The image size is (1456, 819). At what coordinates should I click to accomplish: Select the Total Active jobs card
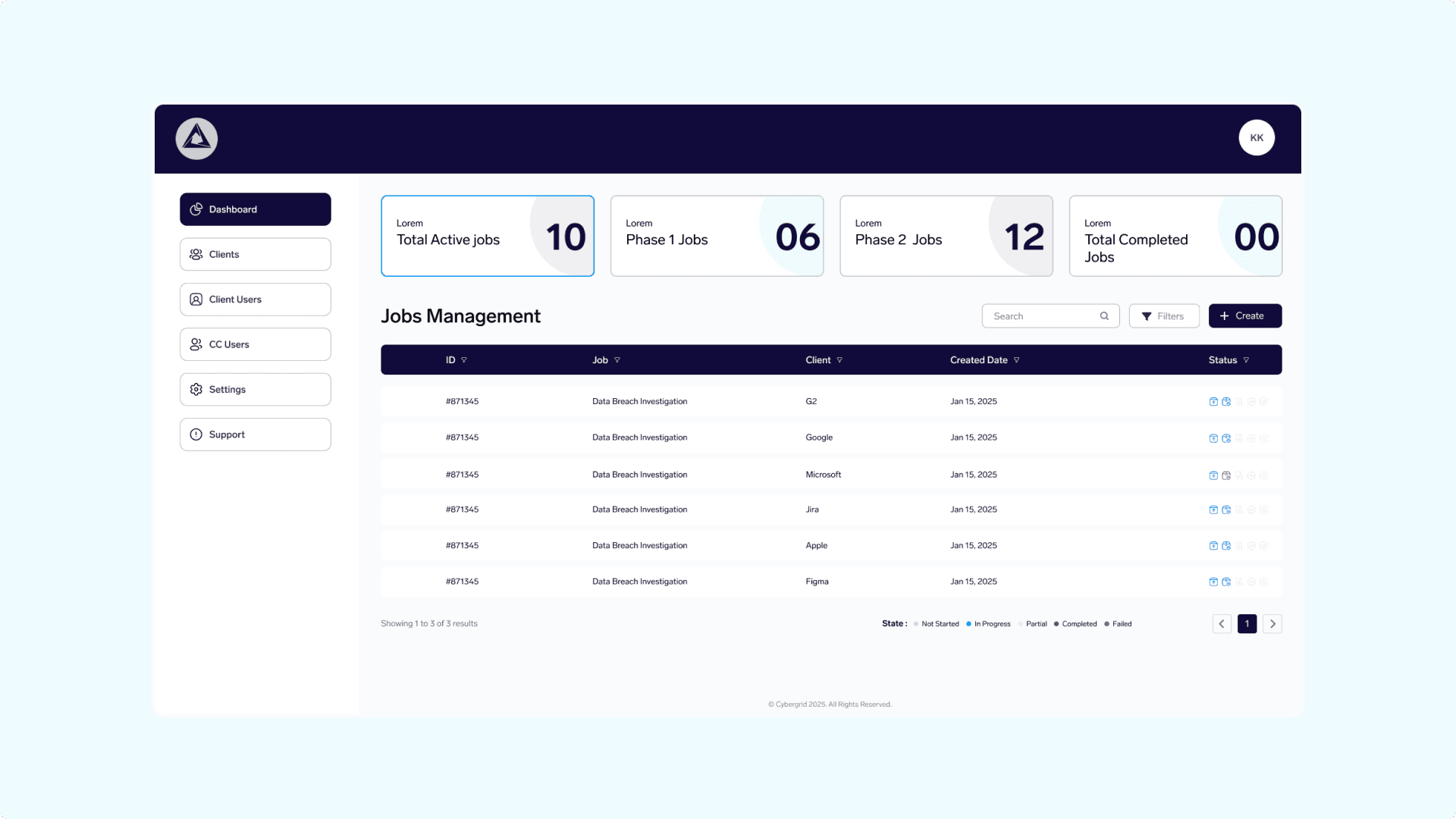coord(487,236)
